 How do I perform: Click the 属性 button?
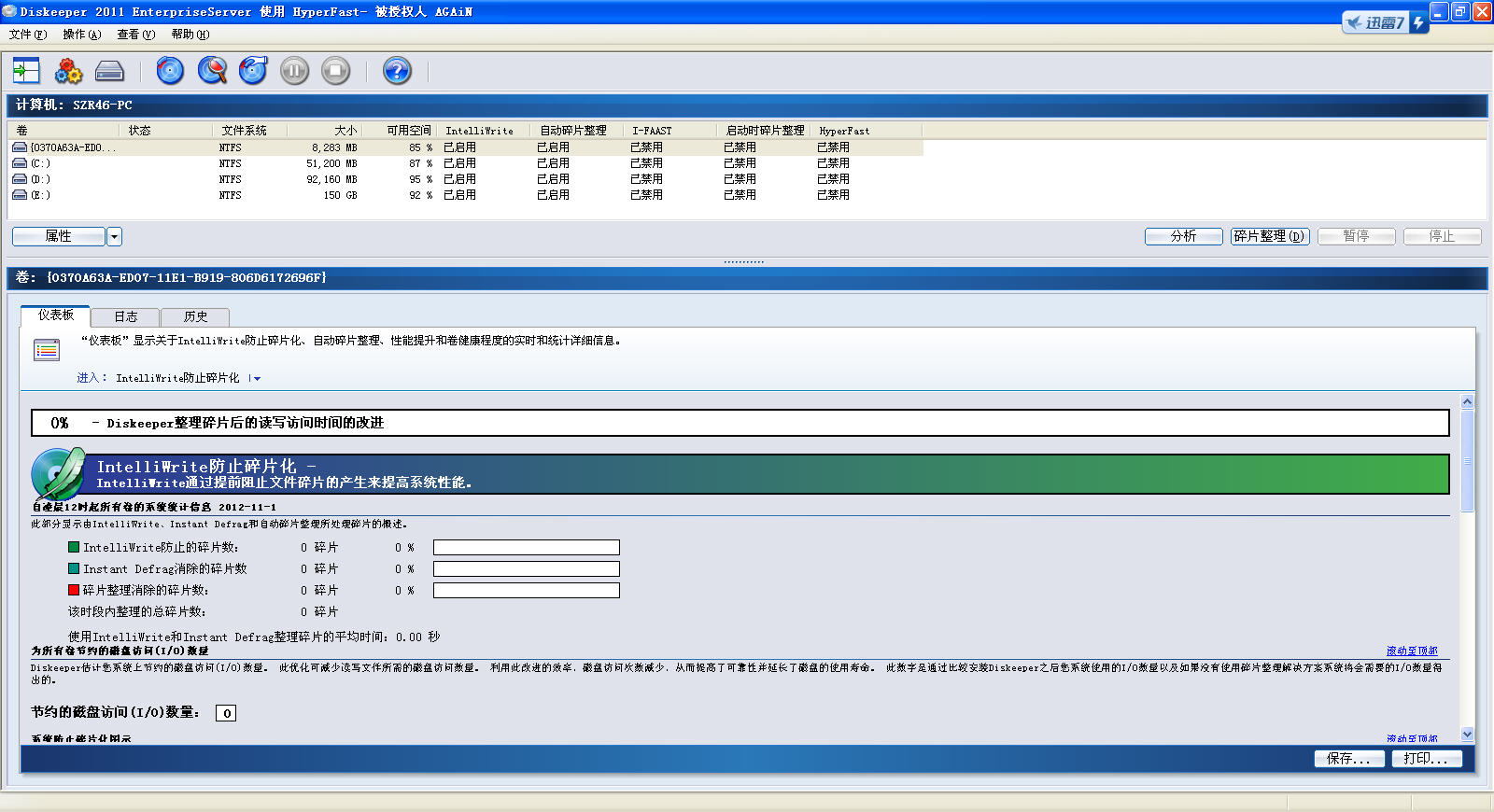click(x=59, y=236)
